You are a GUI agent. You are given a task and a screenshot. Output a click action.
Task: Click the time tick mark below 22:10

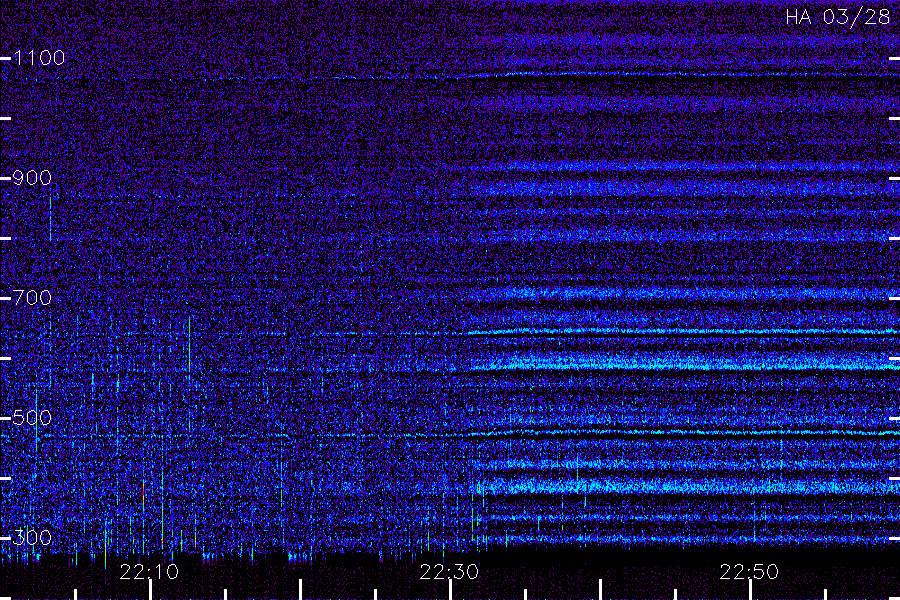tap(150, 590)
